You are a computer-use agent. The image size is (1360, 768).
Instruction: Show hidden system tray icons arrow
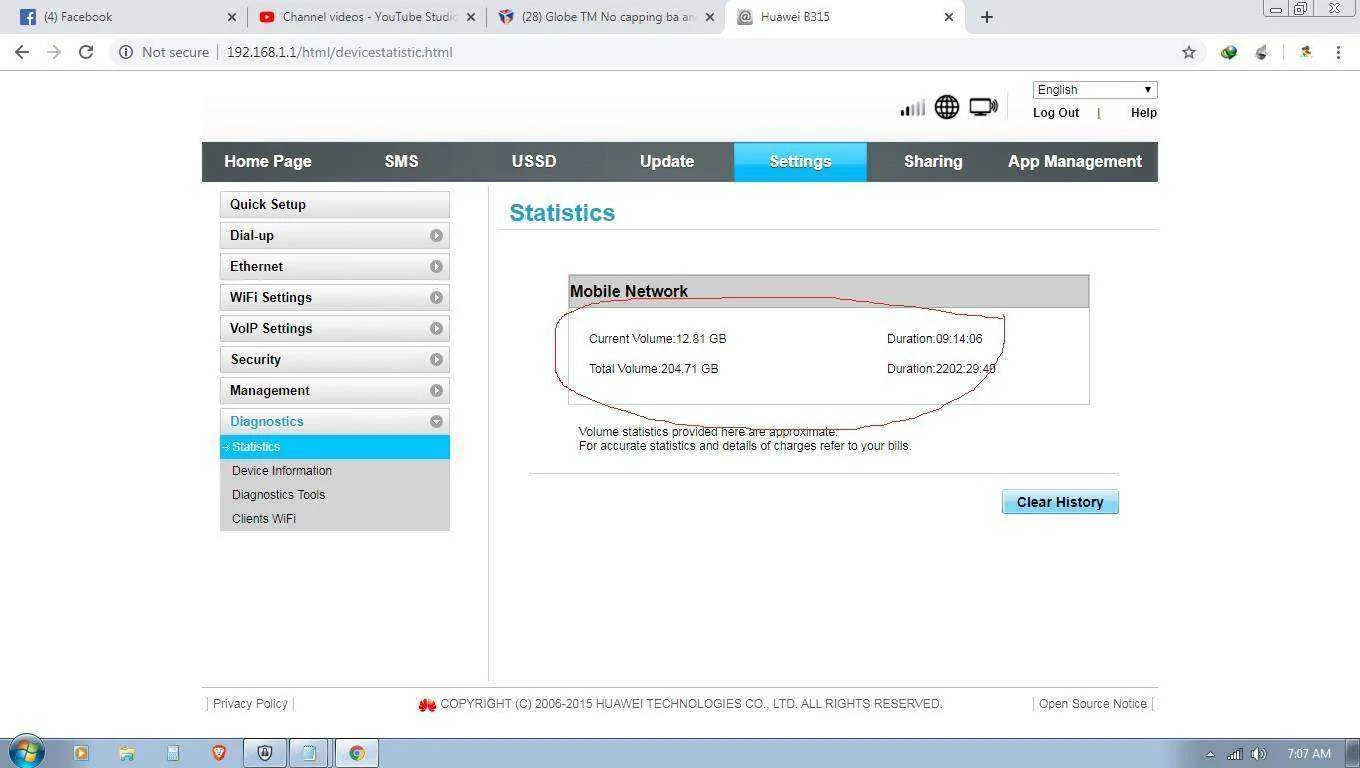tap(1210, 754)
